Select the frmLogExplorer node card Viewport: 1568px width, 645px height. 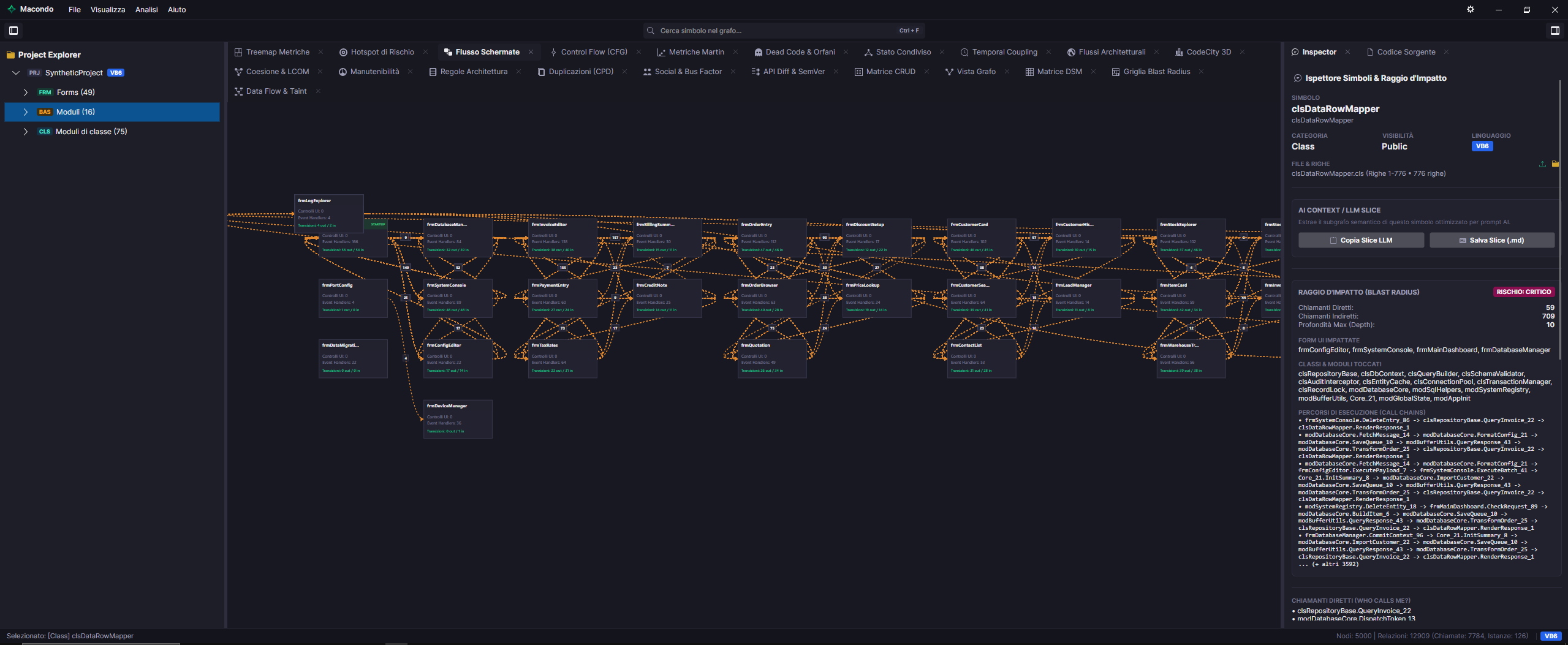tap(329, 213)
